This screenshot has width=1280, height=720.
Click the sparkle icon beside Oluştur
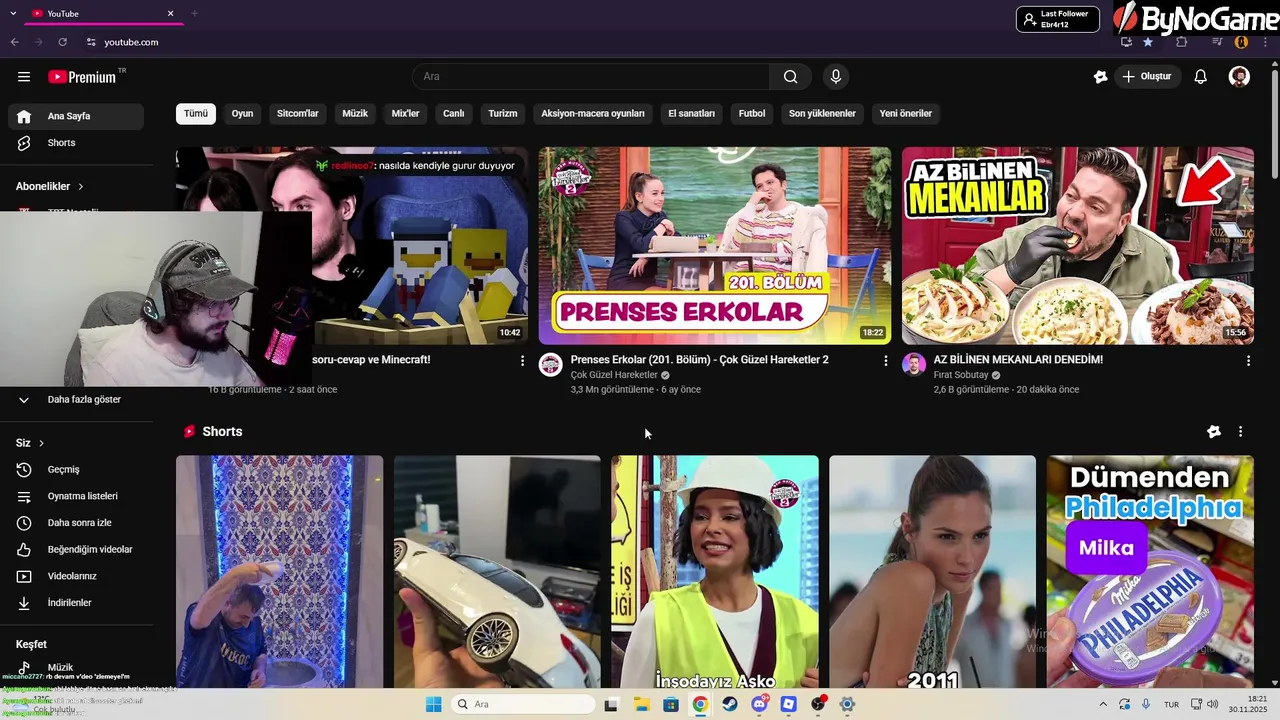1101,77
